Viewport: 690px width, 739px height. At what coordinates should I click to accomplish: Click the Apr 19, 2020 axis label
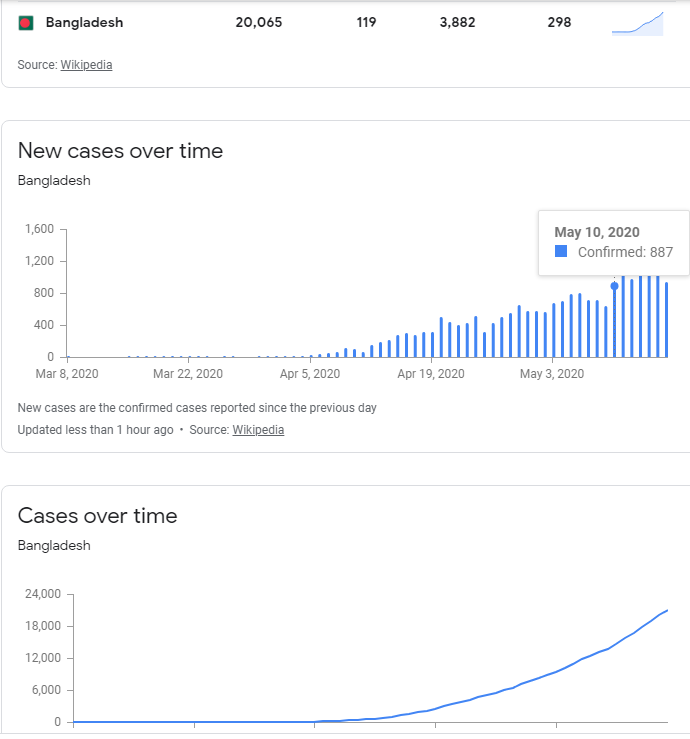431,374
